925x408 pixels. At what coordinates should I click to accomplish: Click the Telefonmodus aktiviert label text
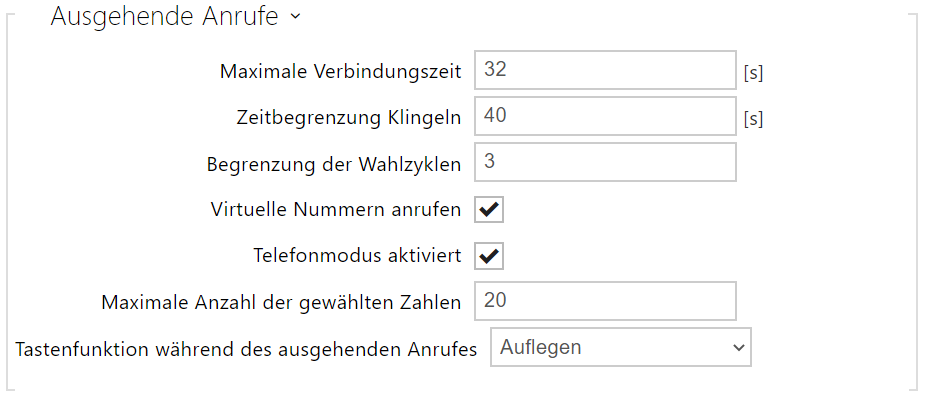pos(357,256)
